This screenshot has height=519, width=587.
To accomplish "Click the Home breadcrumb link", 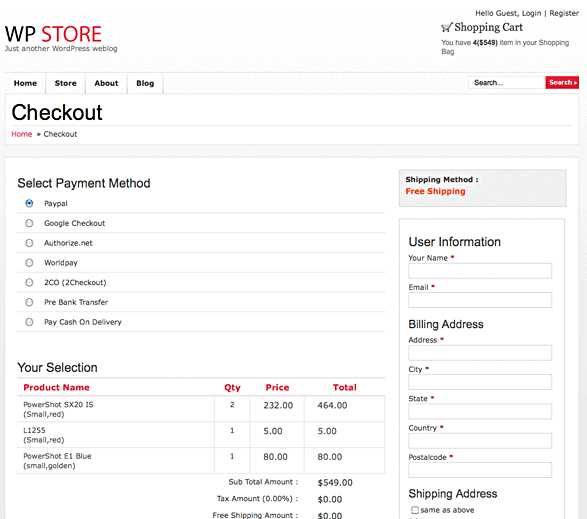I will pos(22,134).
